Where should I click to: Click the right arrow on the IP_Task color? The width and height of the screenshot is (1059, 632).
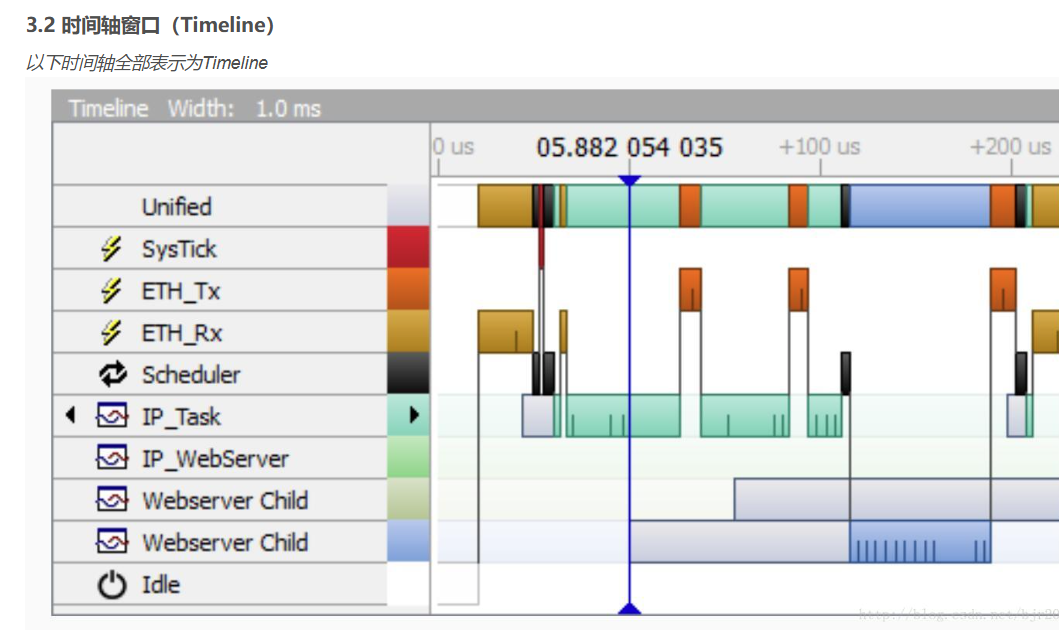pos(414,415)
